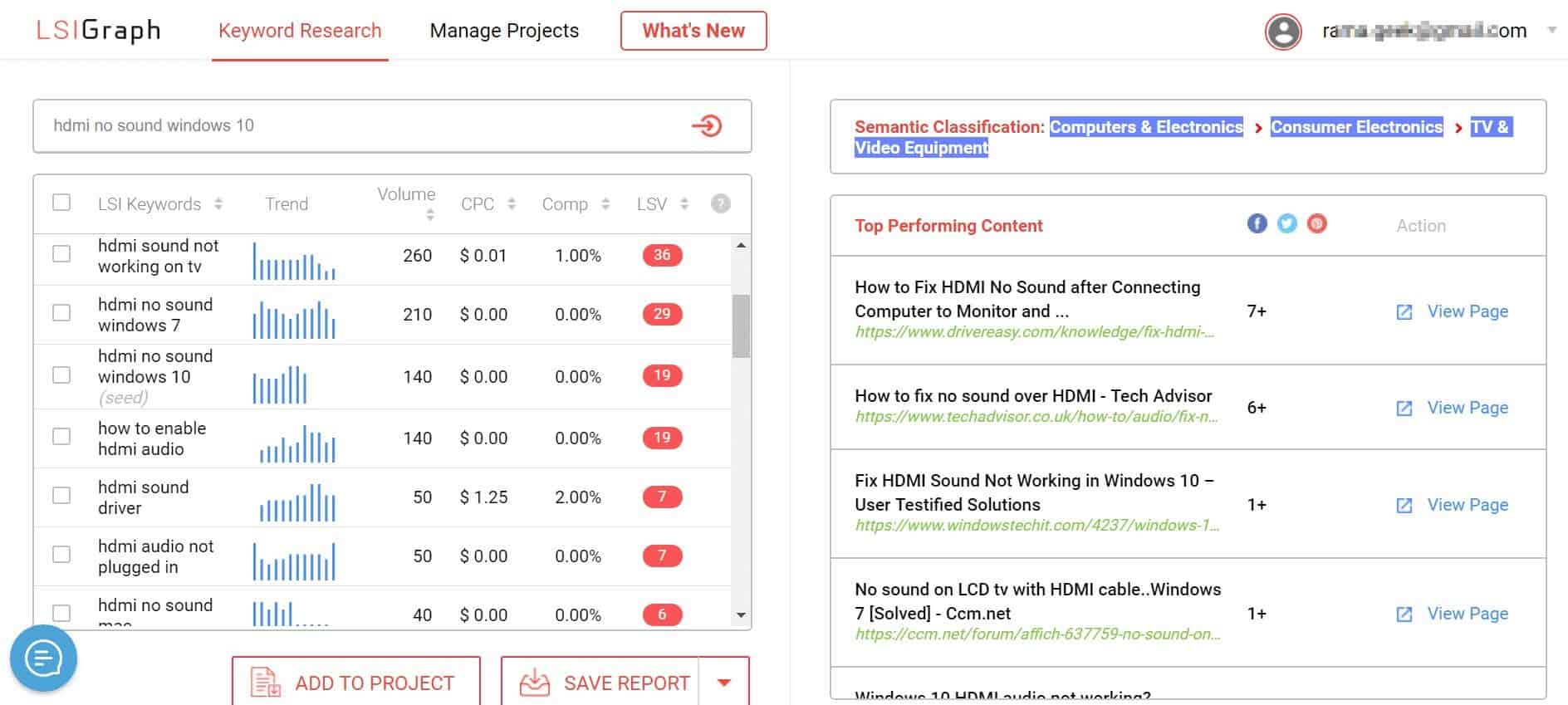Click '2.00%' competition value
Image resolution: width=1568 pixels, height=705 pixels.
[578, 497]
